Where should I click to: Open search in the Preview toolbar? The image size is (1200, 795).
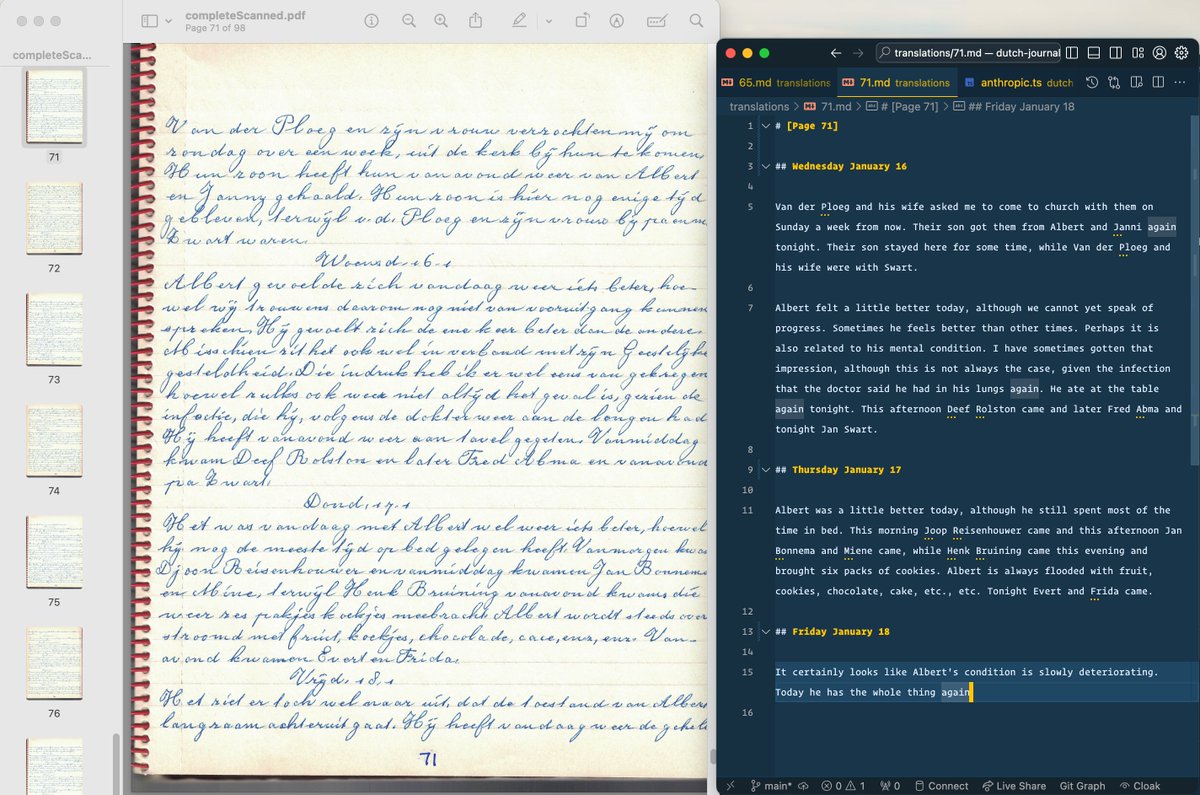click(696, 21)
